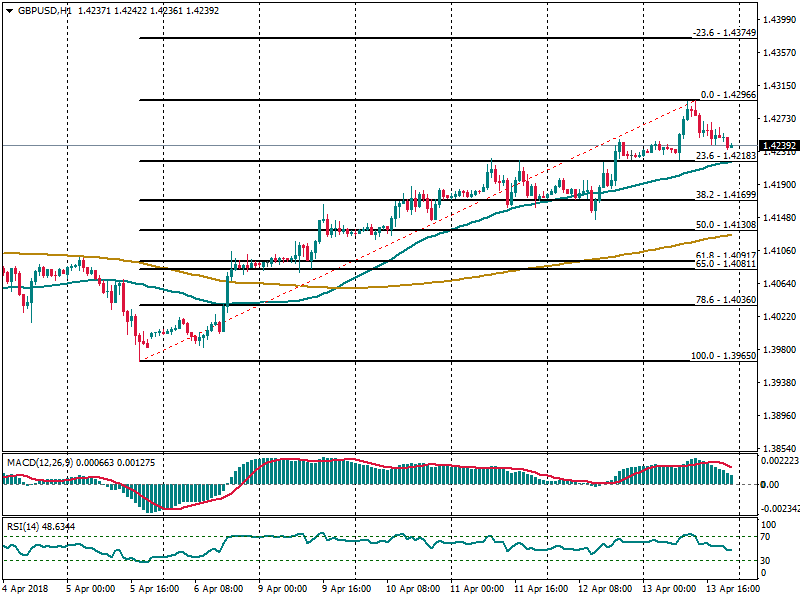Select the 13 Apr 16:00 time label
This screenshot has width=800, height=600.
735,591
